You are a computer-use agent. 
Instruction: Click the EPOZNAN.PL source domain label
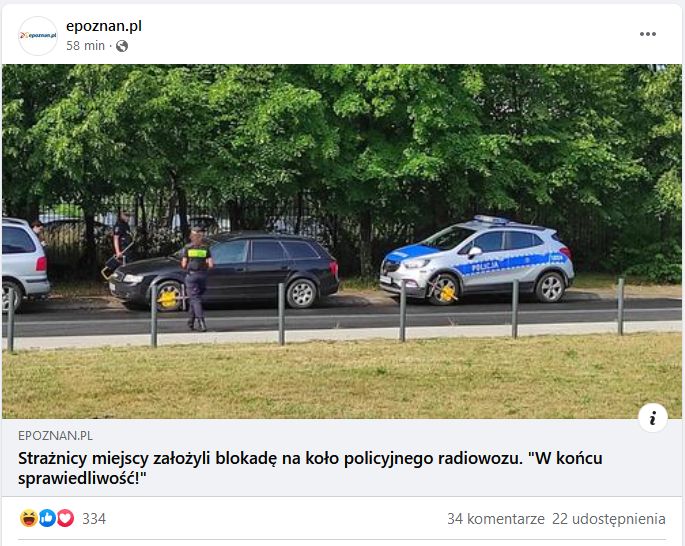click(x=55, y=435)
